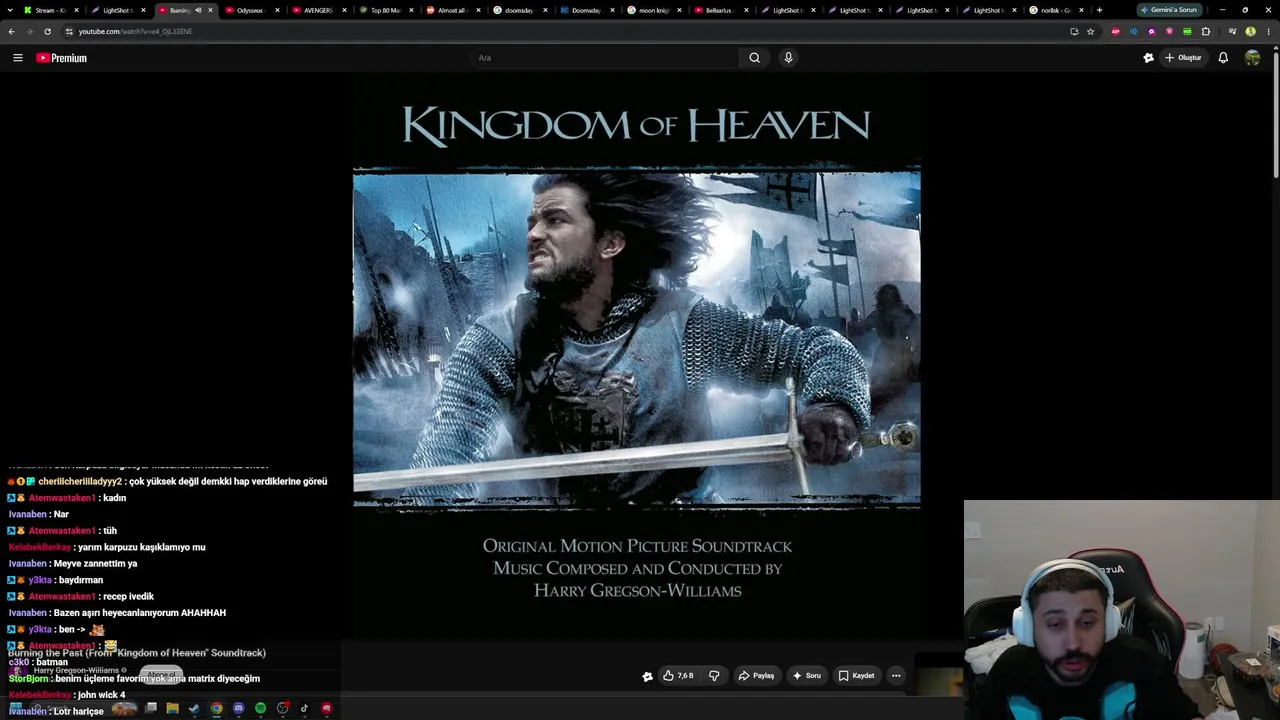
Task: Open Discord from the taskbar
Action: [x=238, y=709]
